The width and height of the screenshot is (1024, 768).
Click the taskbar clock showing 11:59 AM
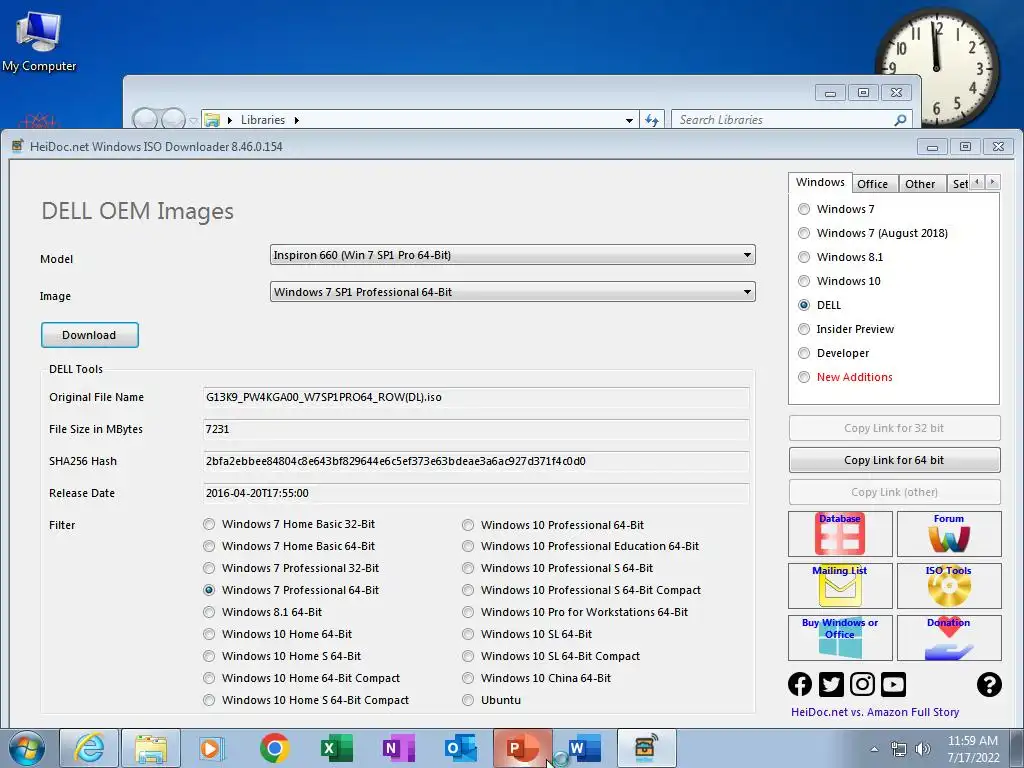973,749
